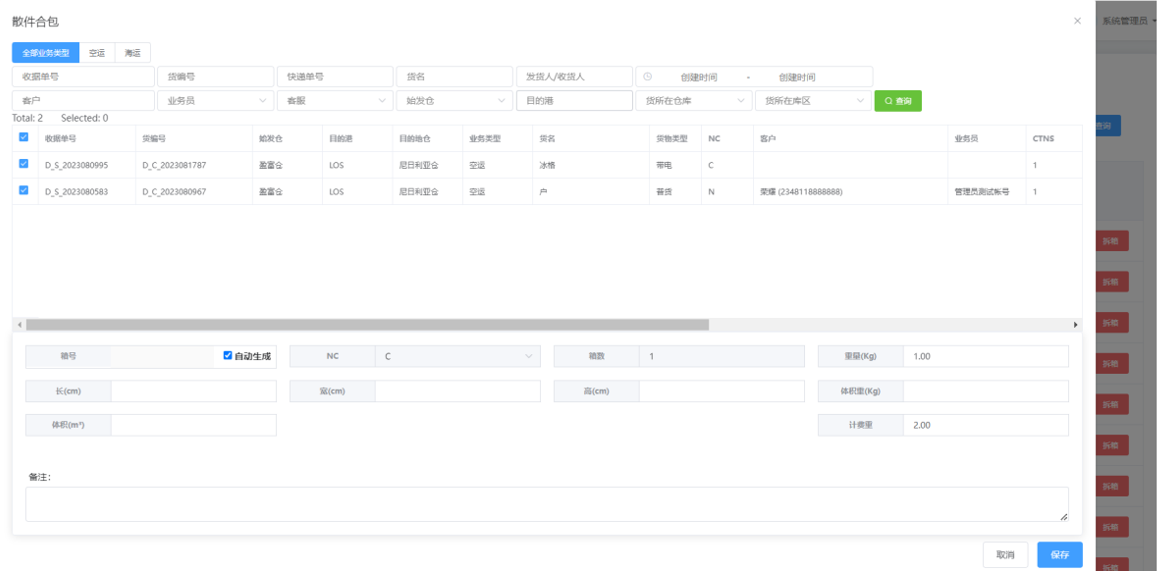
Task: Open the 始发仓 dropdown
Action: pos(455,100)
